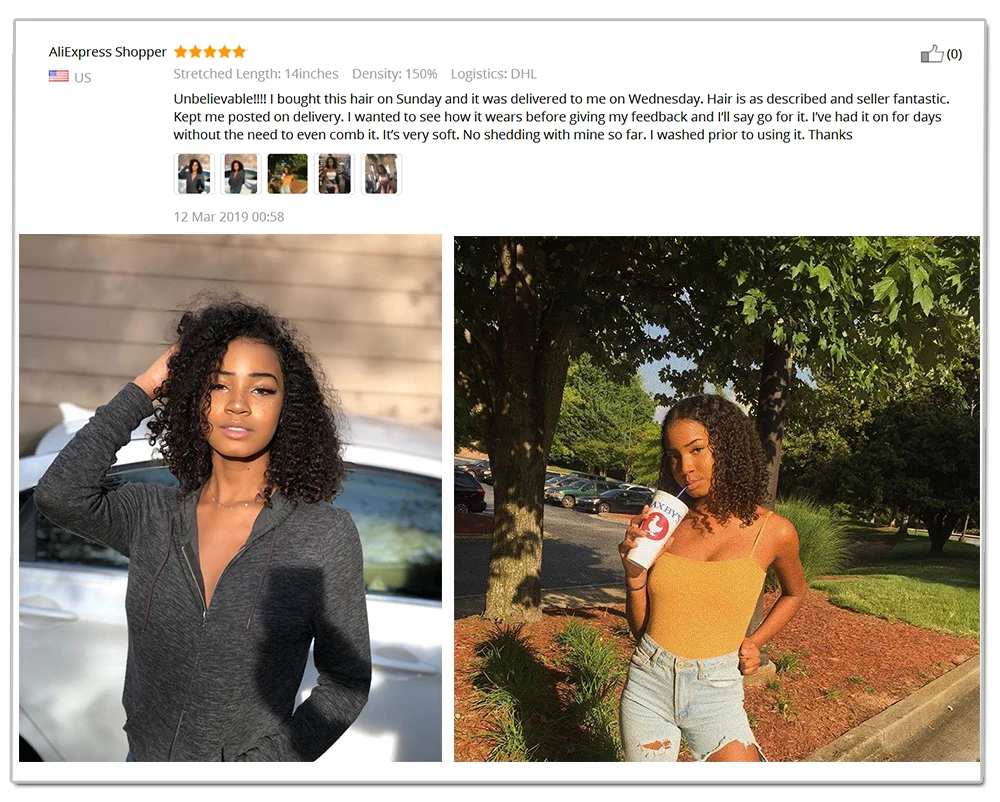The height and width of the screenshot is (802, 1000).
Task: Click the AliExpress Shopper reviewer name
Action: click(x=107, y=52)
